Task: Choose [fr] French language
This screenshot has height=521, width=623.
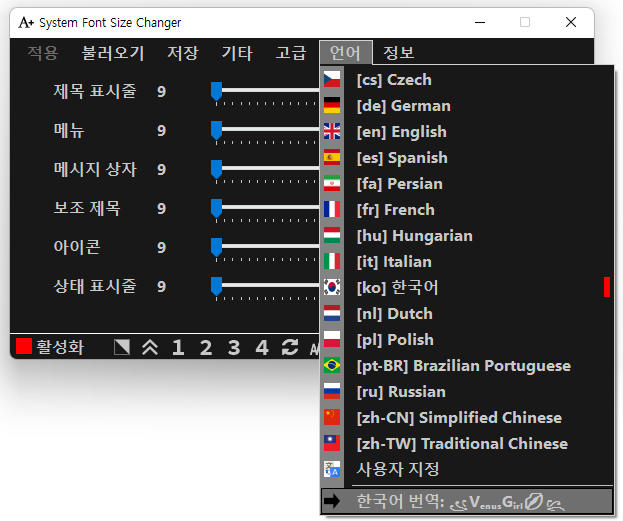Action: pos(467,209)
